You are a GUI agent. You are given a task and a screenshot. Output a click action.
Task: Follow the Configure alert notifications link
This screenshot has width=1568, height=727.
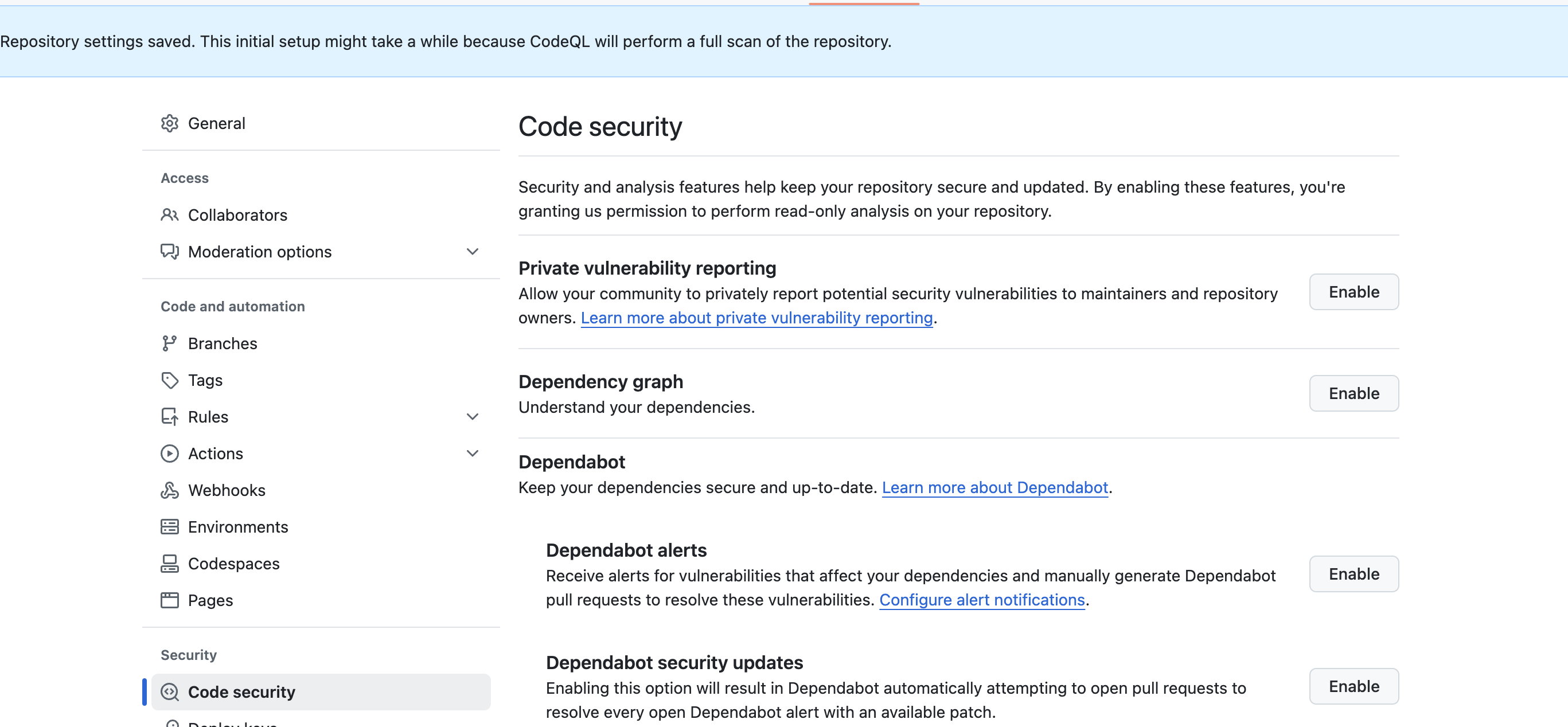pos(982,600)
